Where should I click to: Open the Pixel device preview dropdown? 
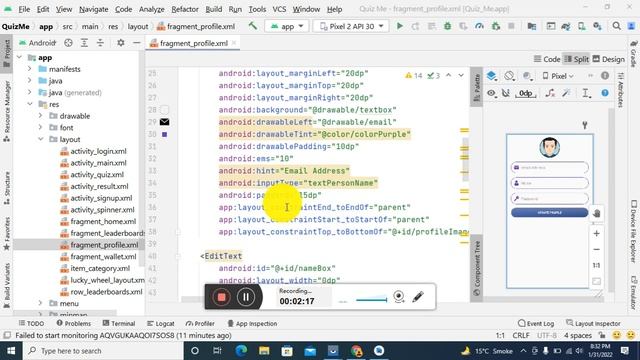point(558,76)
